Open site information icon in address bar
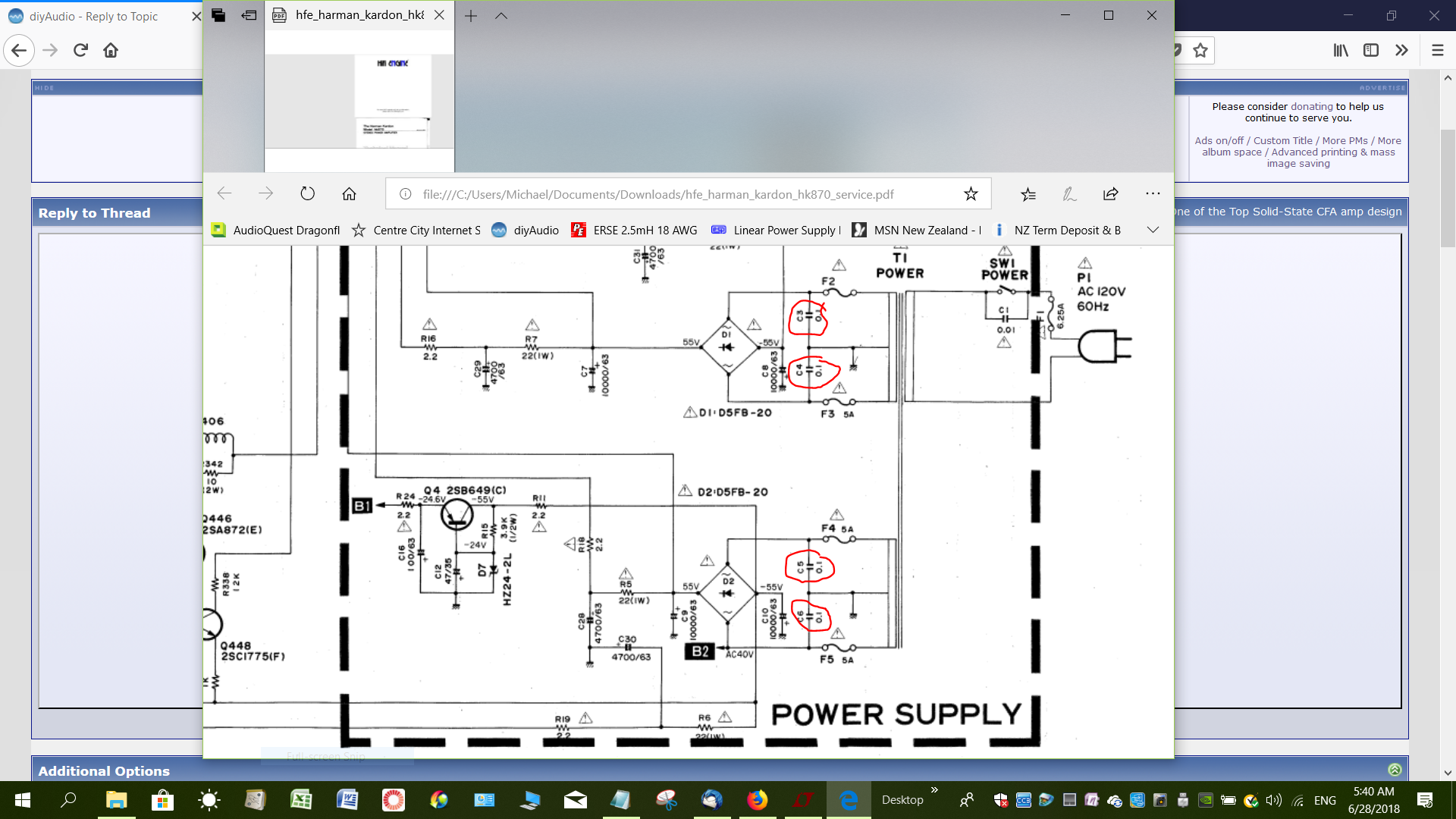The height and width of the screenshot is (819, 1456). [406, 194]
